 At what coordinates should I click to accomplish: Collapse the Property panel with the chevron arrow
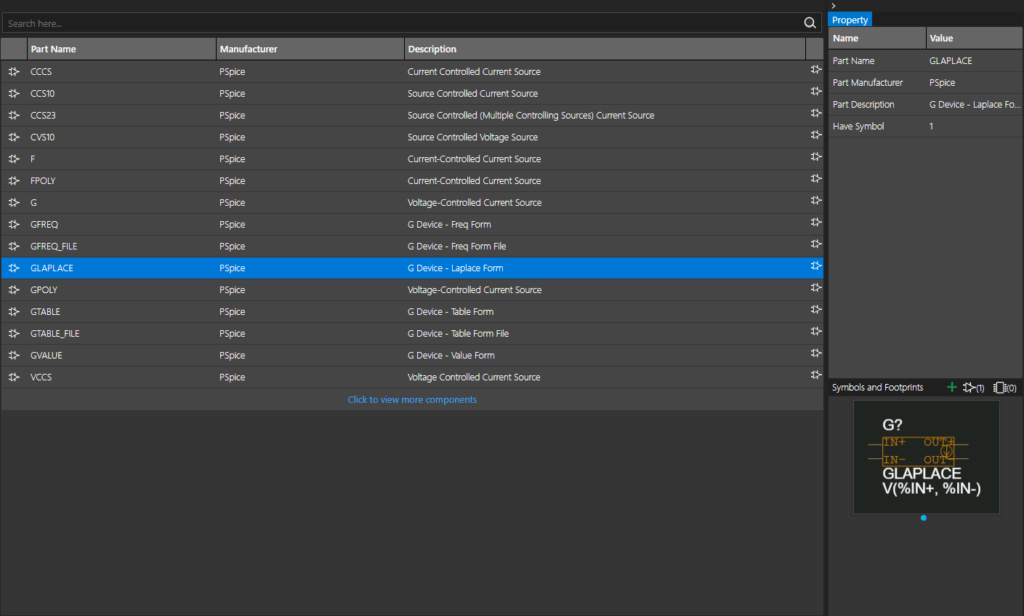[833, 5]
